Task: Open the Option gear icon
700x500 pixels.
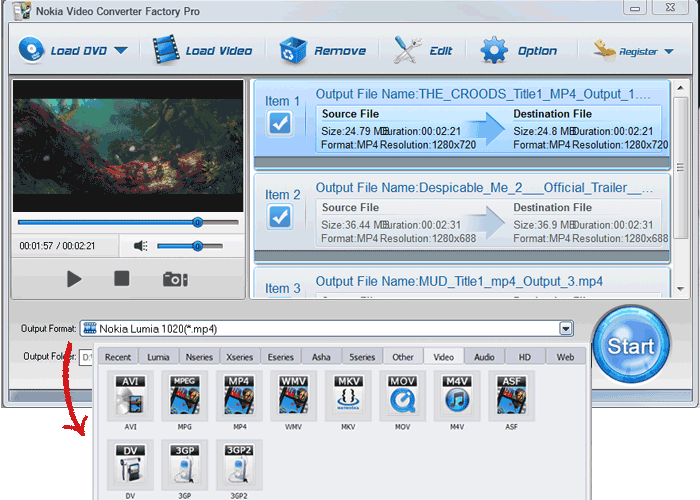Action: [494, 50]
